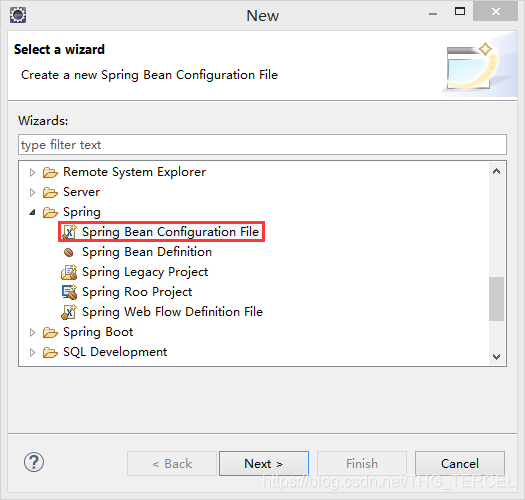Viewport: 525px width, 500px height.
Task: Select Spring Roo Project wizard
Action: pos(137,292)
